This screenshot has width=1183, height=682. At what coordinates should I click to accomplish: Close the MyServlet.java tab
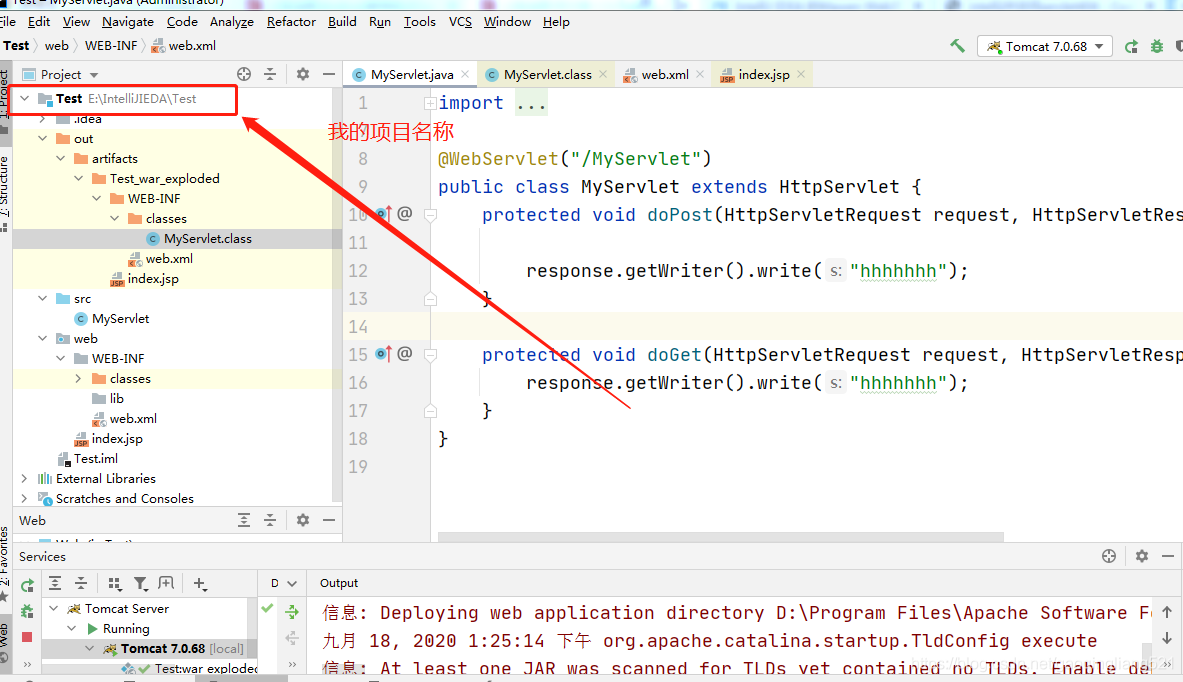[466, 74]
